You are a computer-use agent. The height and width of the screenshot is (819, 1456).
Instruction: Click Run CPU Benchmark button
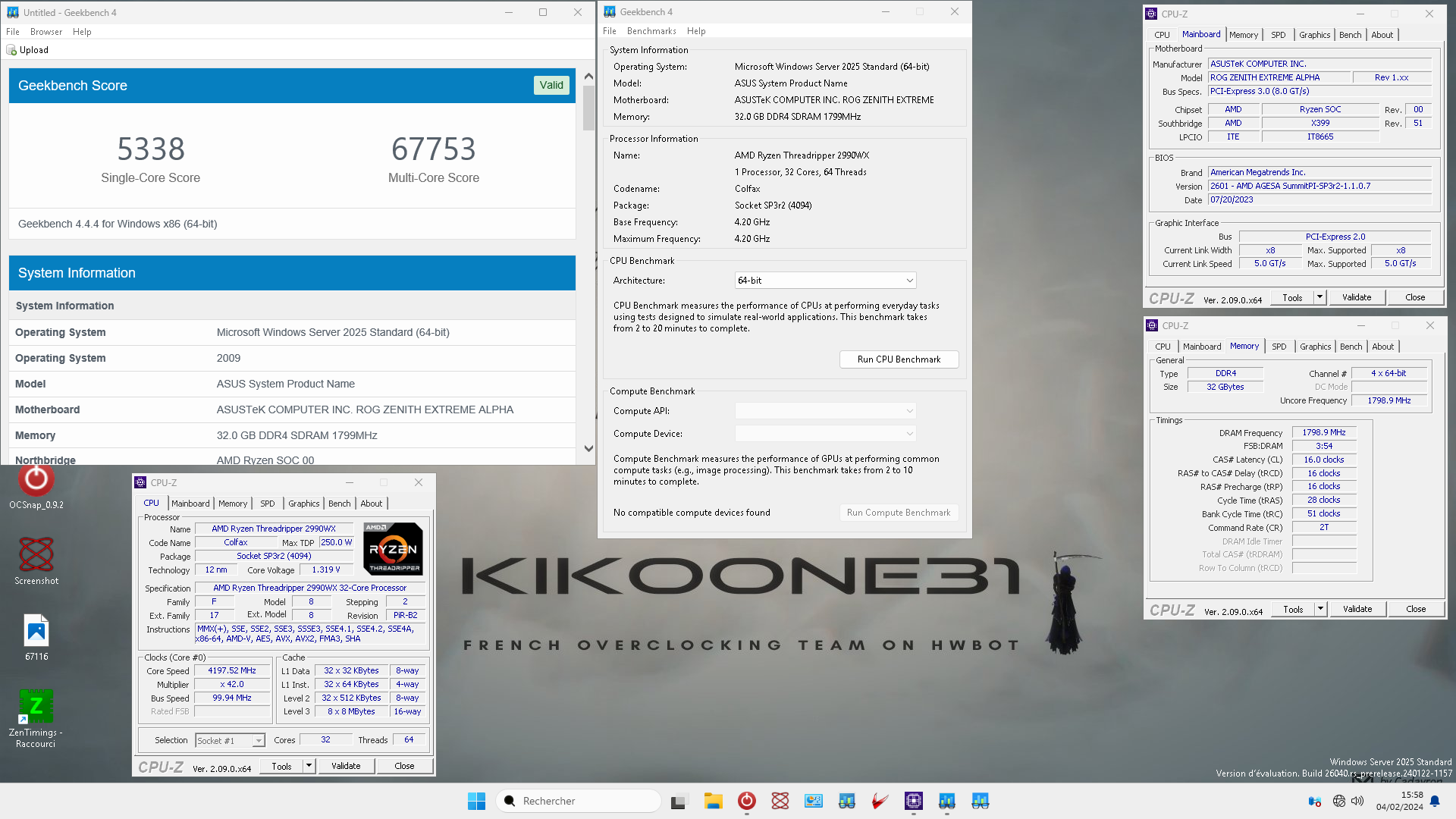[x=899, y=359]
